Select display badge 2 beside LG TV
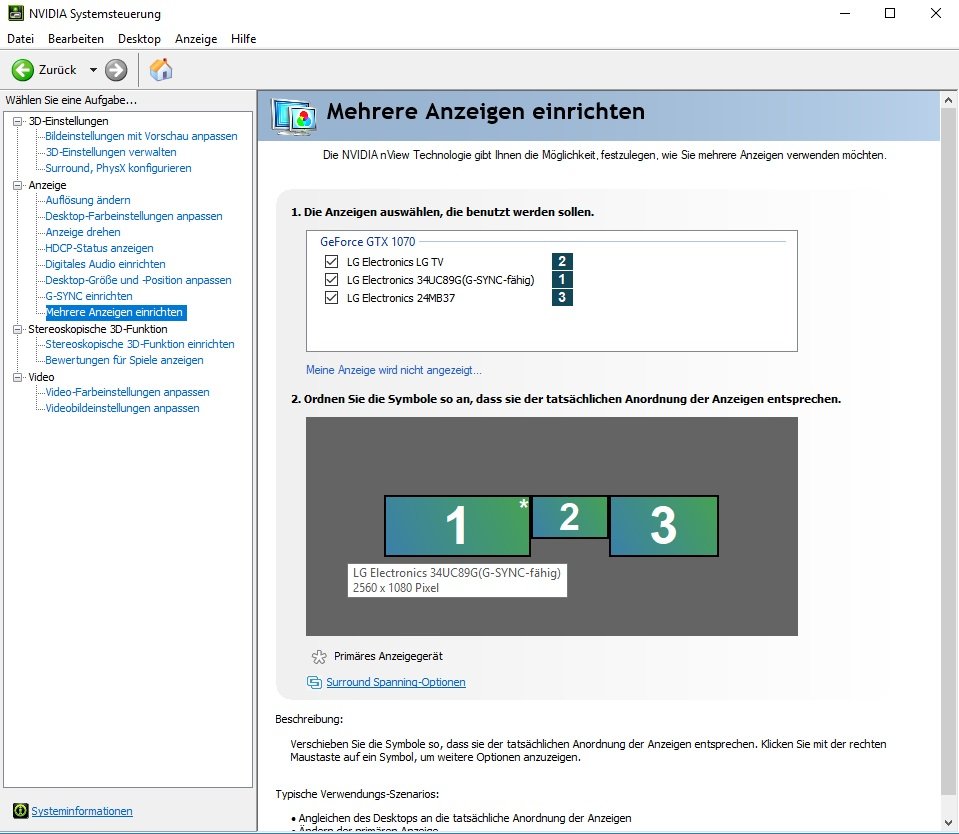The width and height of the screenshot is (959, 834). tap(562, 261)
